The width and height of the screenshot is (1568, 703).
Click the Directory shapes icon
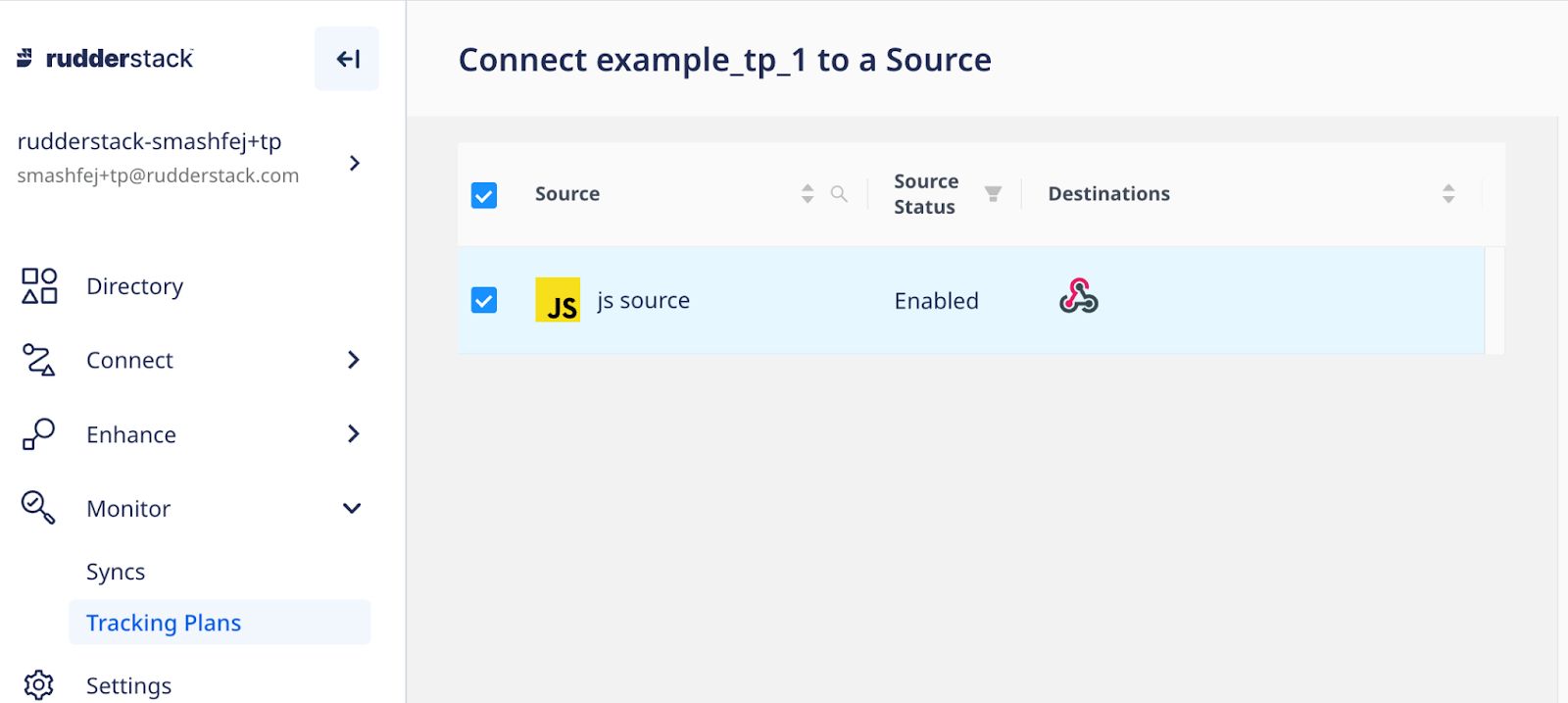(x=39, y=285)
